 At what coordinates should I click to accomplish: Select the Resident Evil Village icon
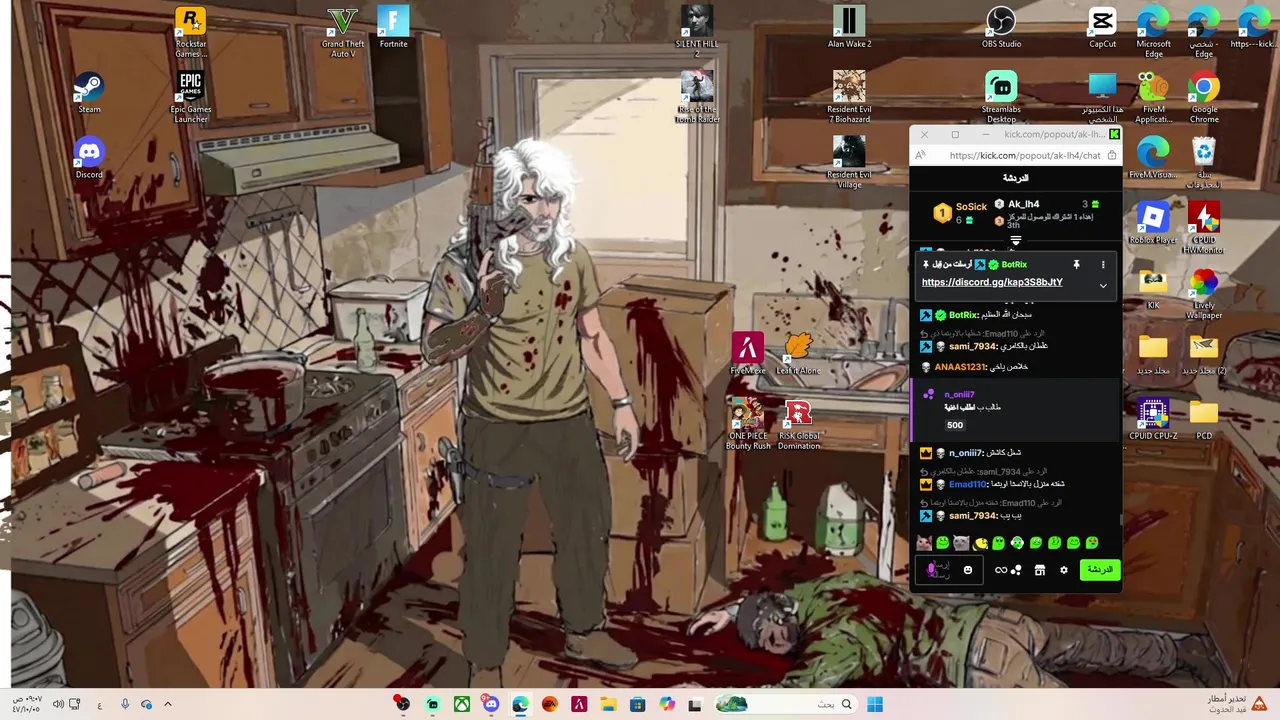[x=849, y=163]
